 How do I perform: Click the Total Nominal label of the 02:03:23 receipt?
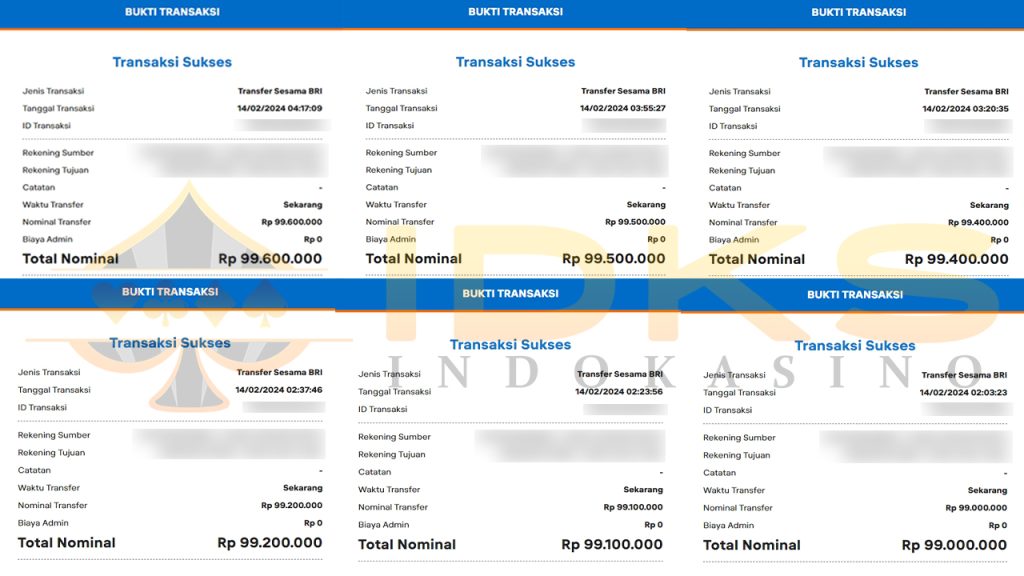tap(752, 545)
